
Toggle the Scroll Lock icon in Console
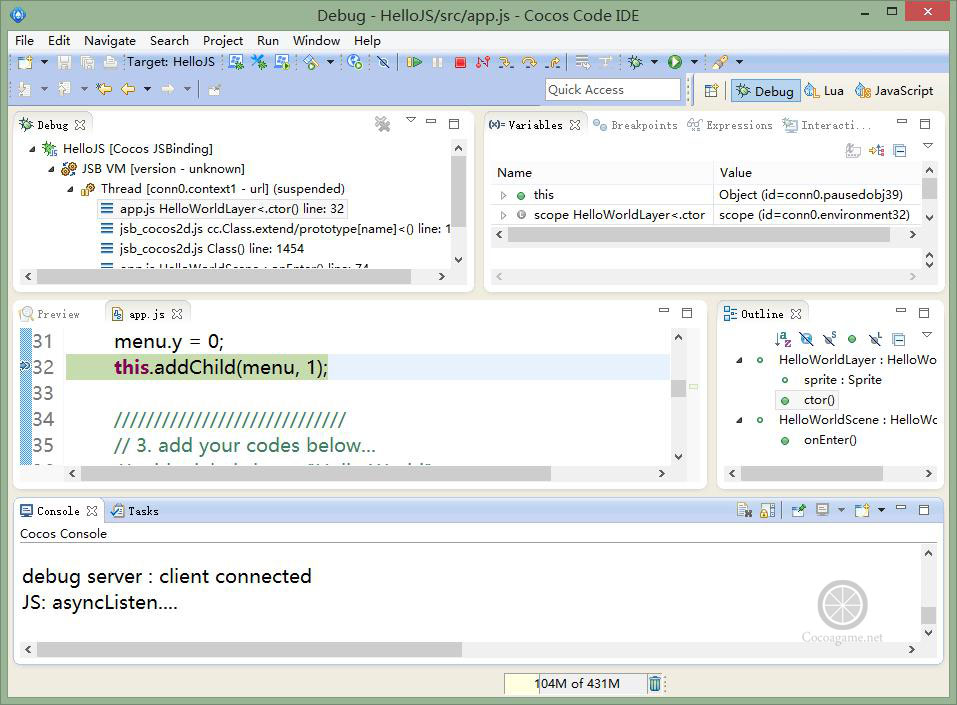click(x=768, y=510)
